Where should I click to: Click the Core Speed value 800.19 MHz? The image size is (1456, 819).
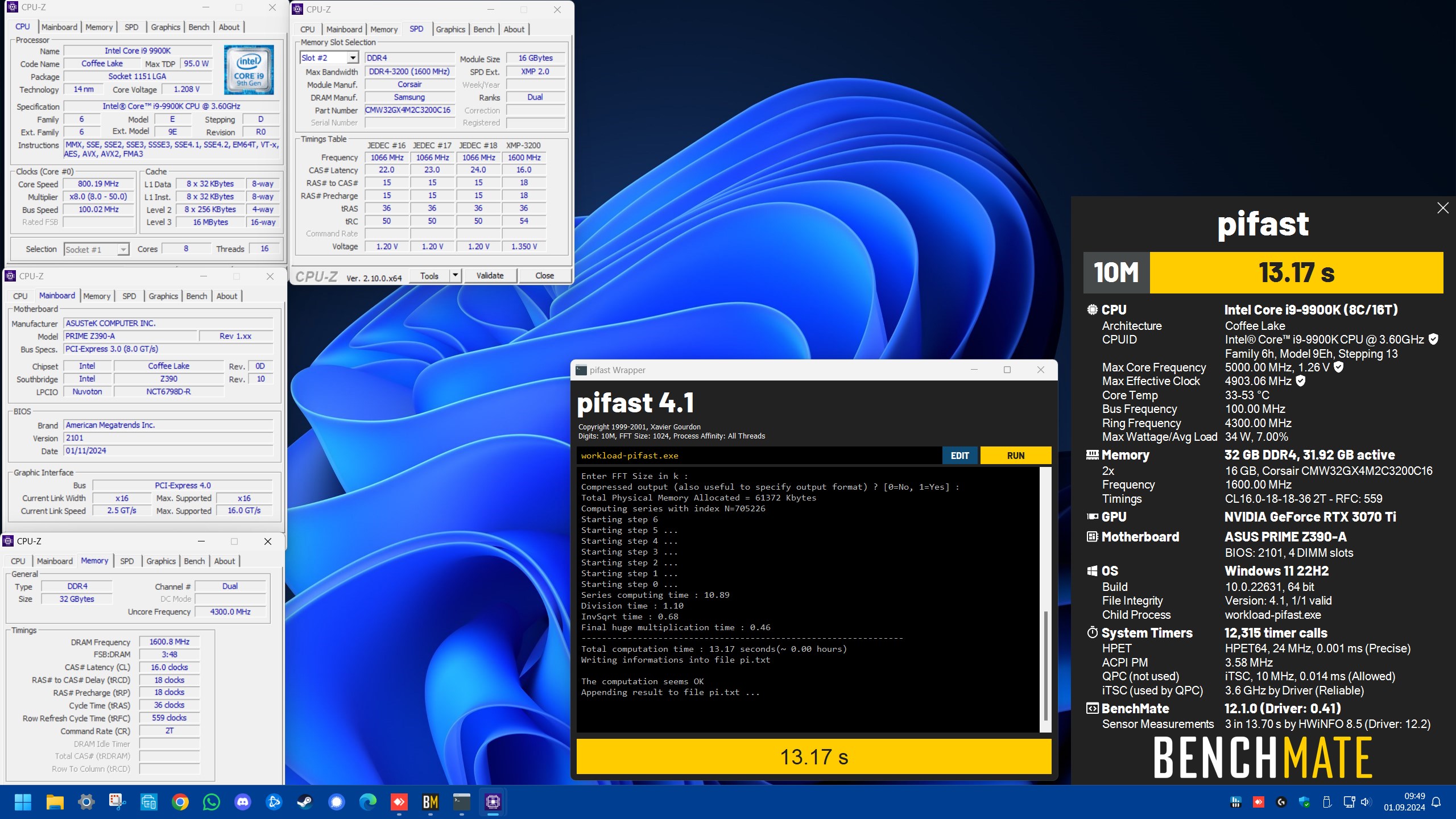pos(98,184)
